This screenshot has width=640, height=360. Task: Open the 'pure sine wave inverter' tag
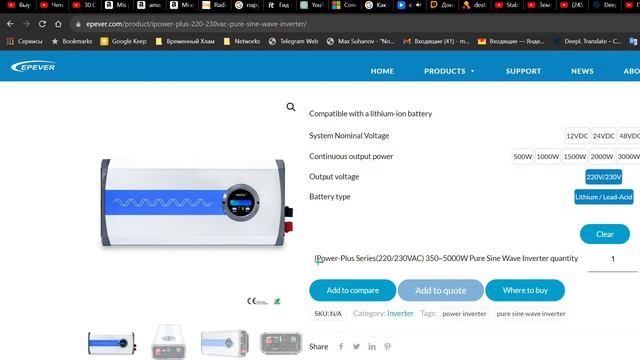pyautogui.click(x=531, y=314)
